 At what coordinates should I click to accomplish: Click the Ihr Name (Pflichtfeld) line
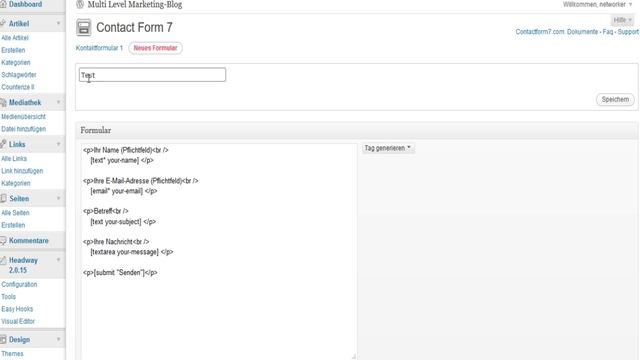(x=125, y=150)
